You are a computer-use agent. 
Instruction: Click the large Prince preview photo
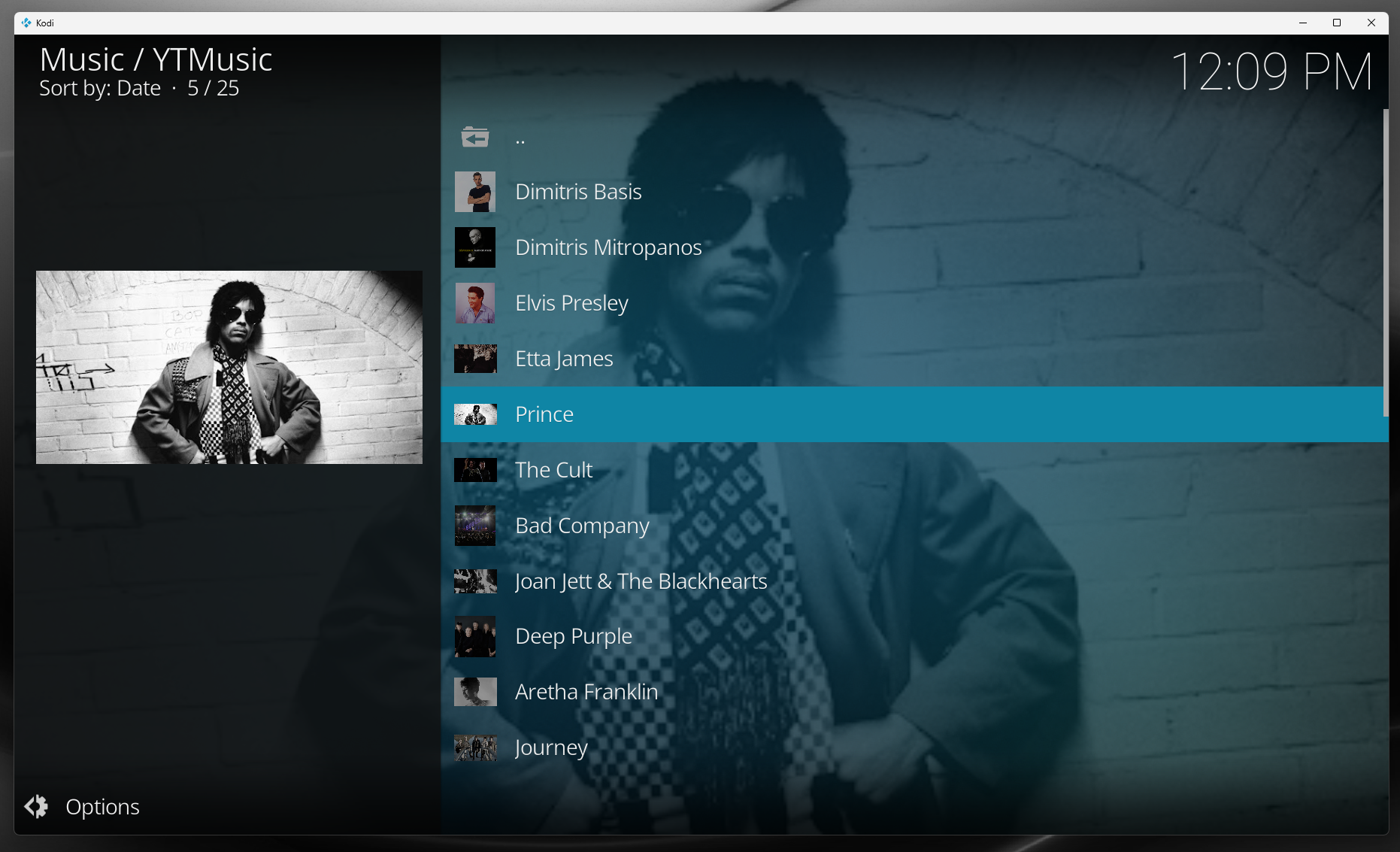click(229, 367)
